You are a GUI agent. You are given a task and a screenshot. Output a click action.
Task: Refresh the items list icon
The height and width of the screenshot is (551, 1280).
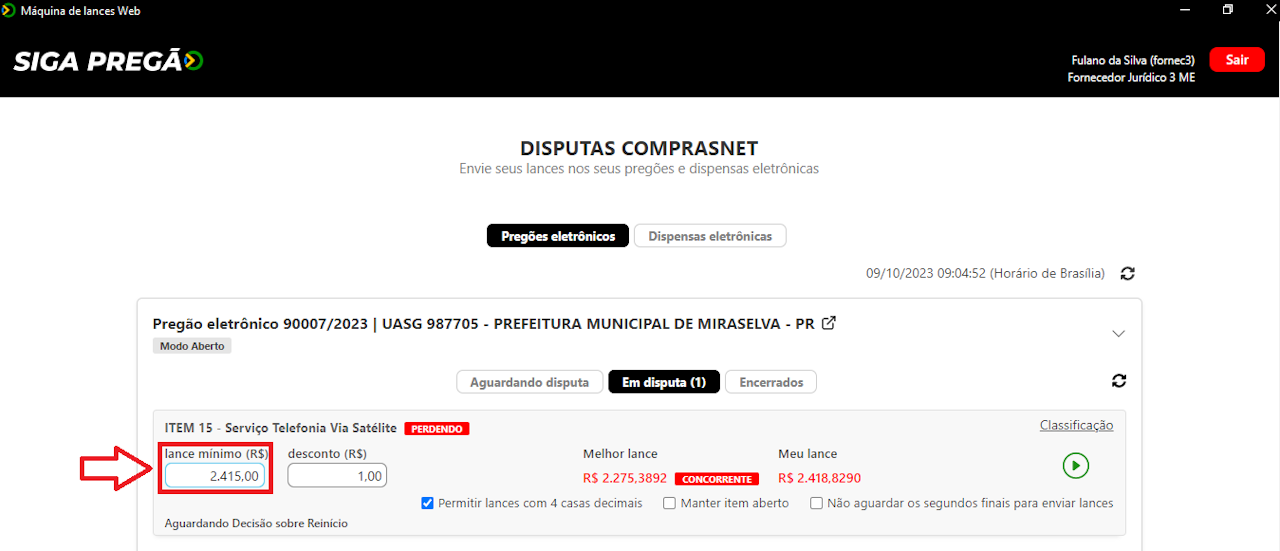pos(1119,381)
